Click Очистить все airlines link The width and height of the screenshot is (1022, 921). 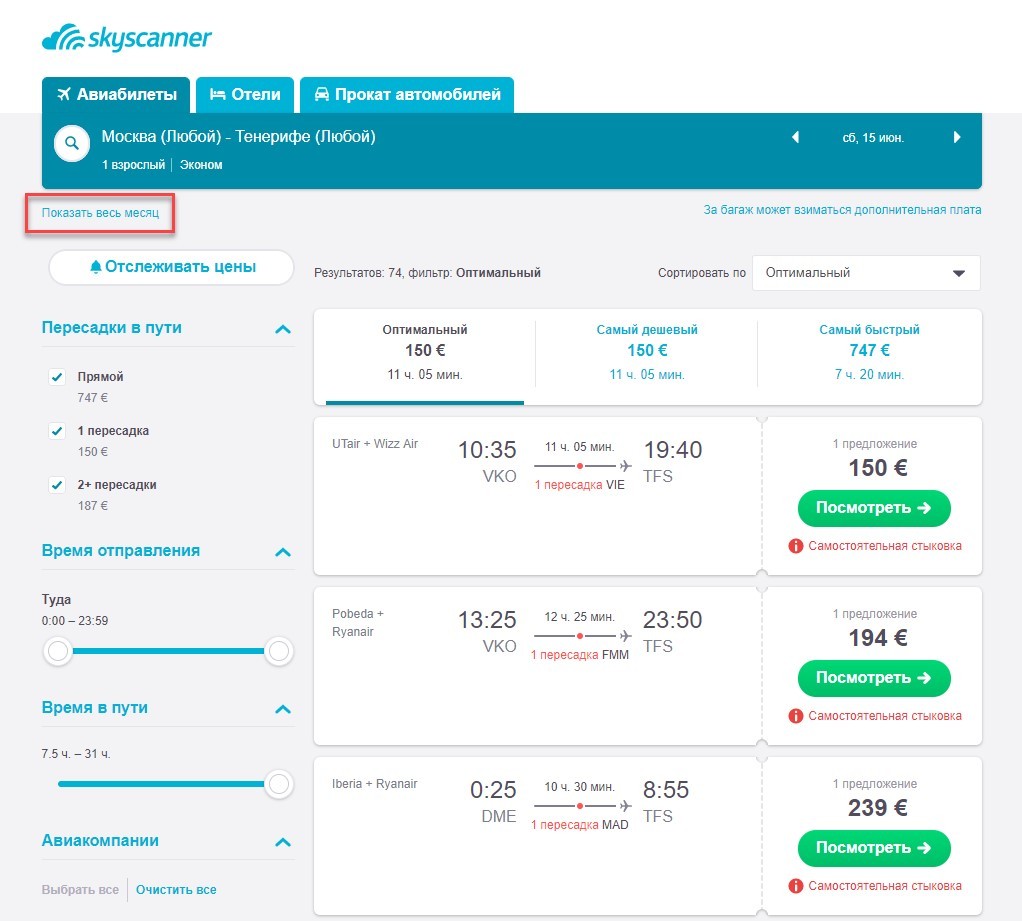point(176,890)
